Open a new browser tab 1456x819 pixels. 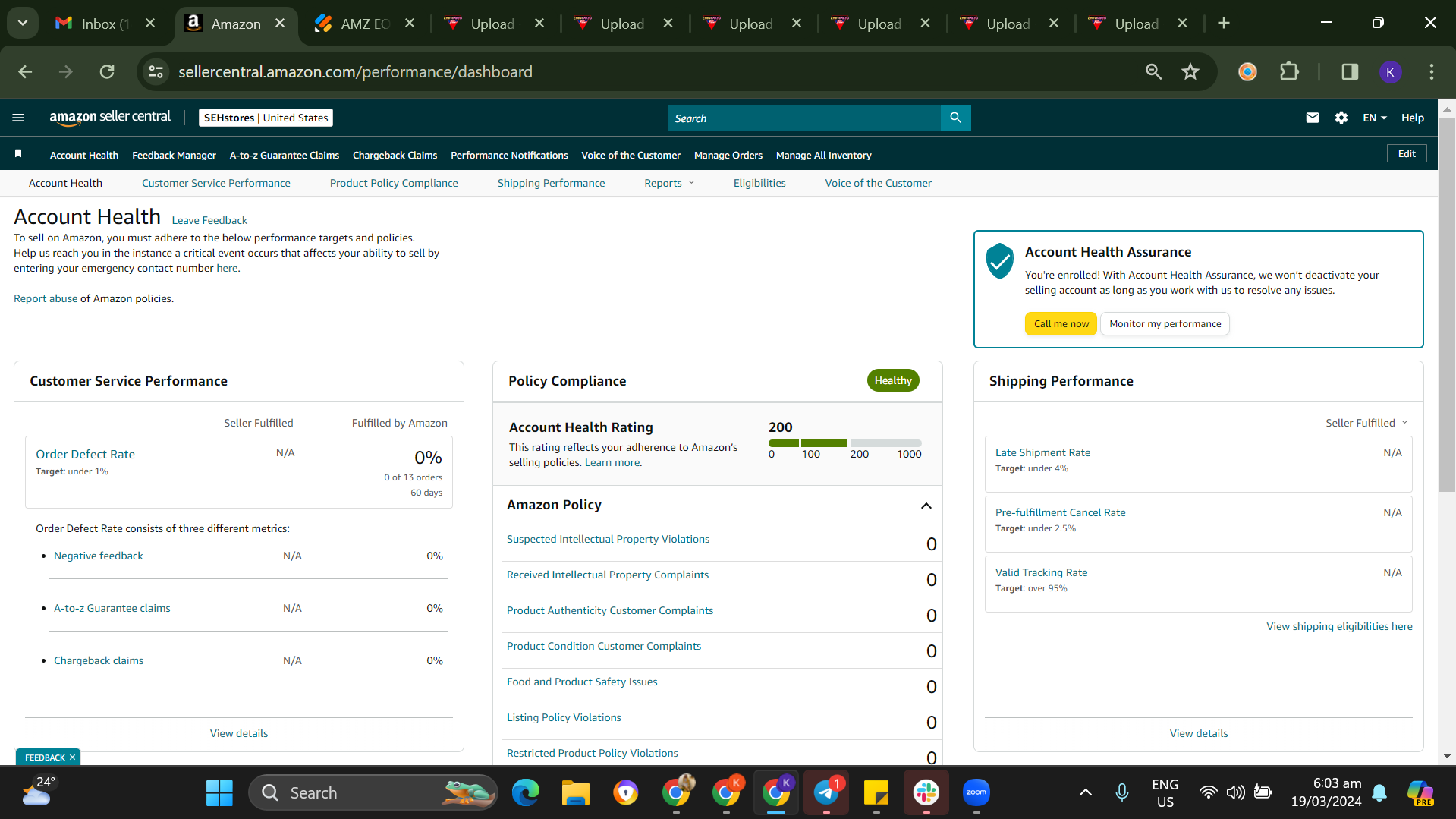pos(1223,24)
